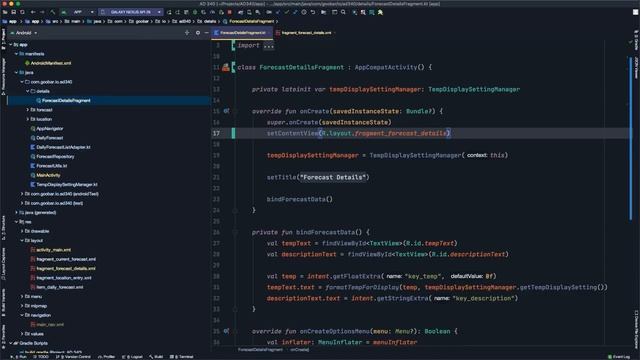Expand the mipmap folder

[x=22, y=306]
